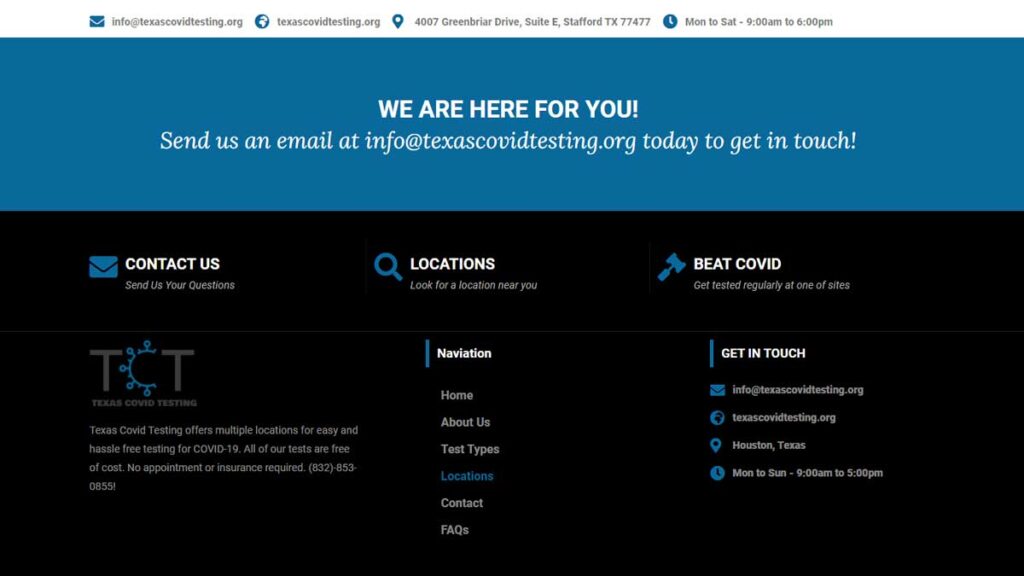Click the Look for a location near you subtitle
This screenshot has height=576, width=1024.
(x=473, y=285)
